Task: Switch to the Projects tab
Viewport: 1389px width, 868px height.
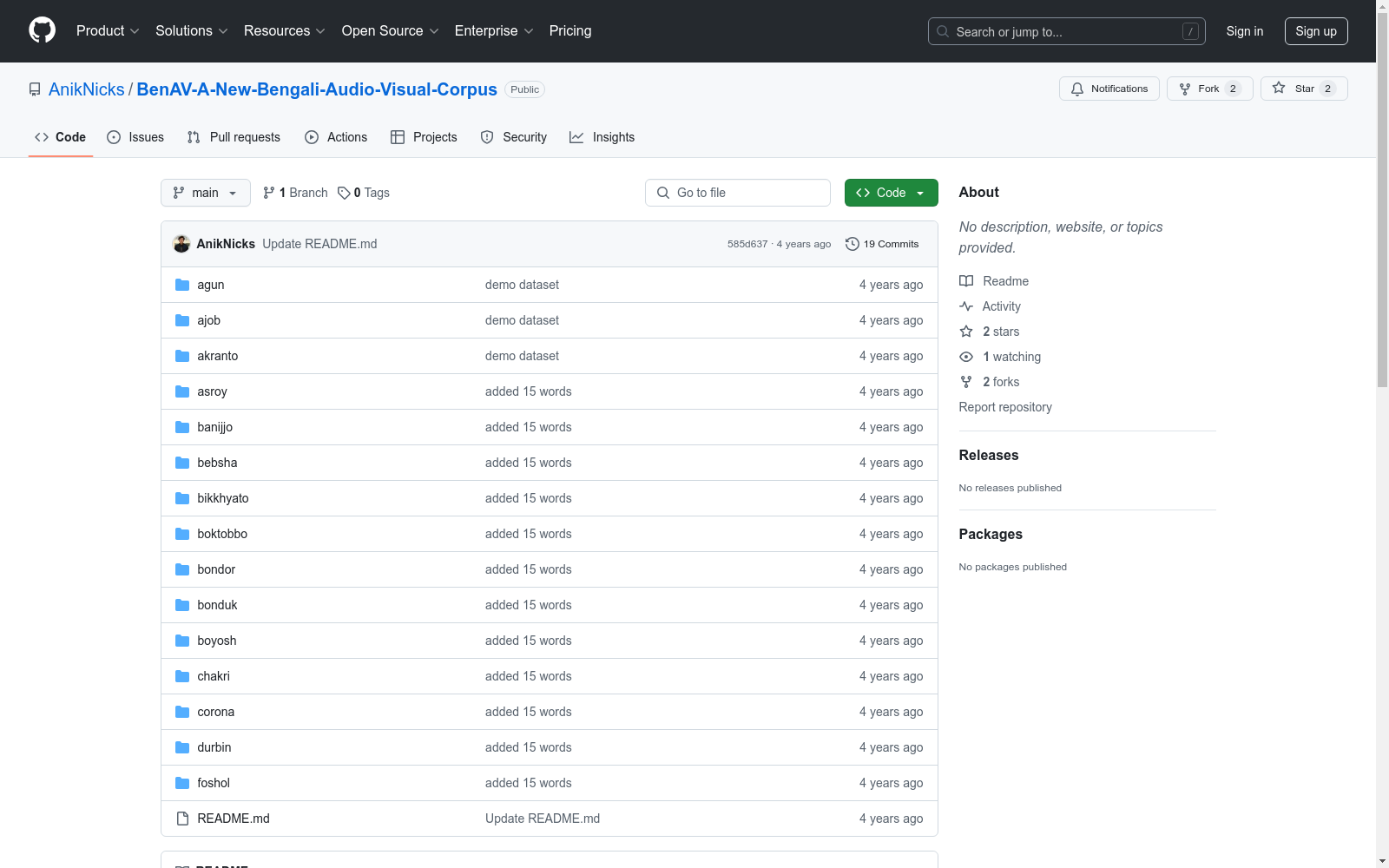Action: pyautogui.click(x=424, y=137)
